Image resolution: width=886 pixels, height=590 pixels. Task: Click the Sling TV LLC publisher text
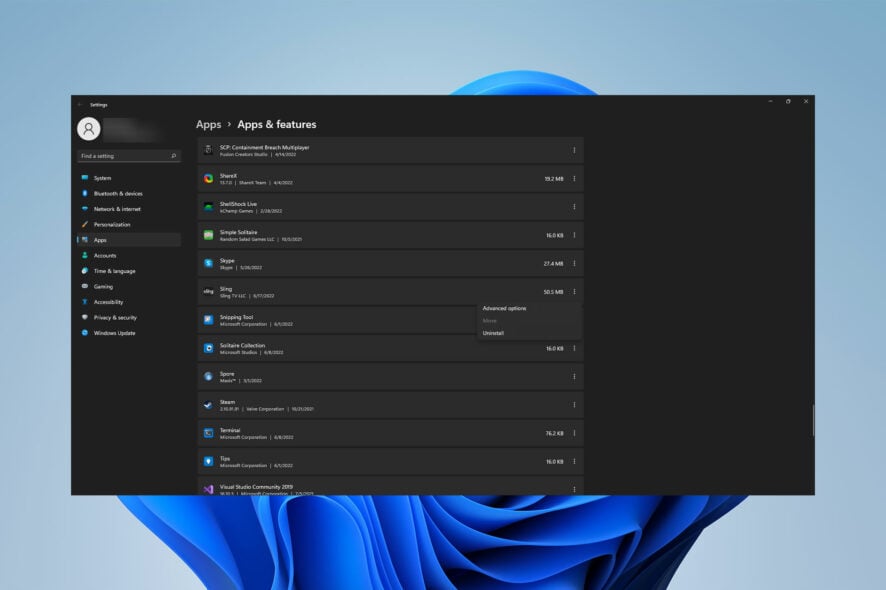pos(233,296)
